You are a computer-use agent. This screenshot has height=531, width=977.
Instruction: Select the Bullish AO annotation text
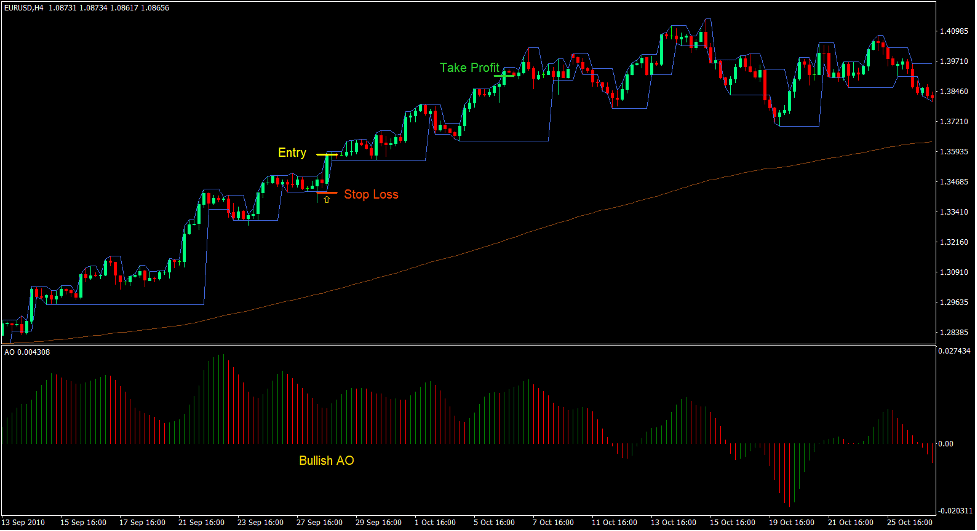tap(326, 461)
